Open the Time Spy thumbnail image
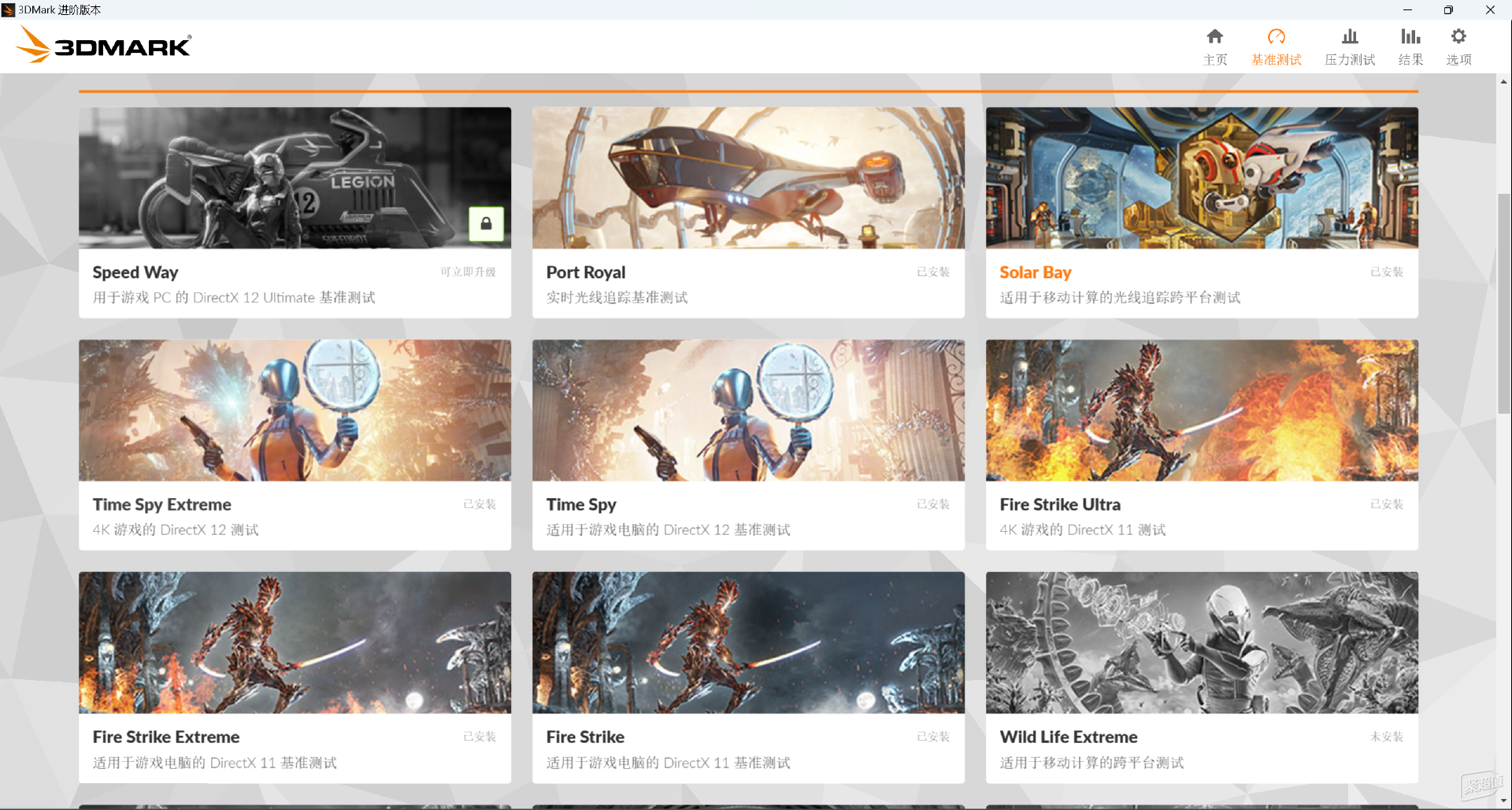 [x=748, y=411]
